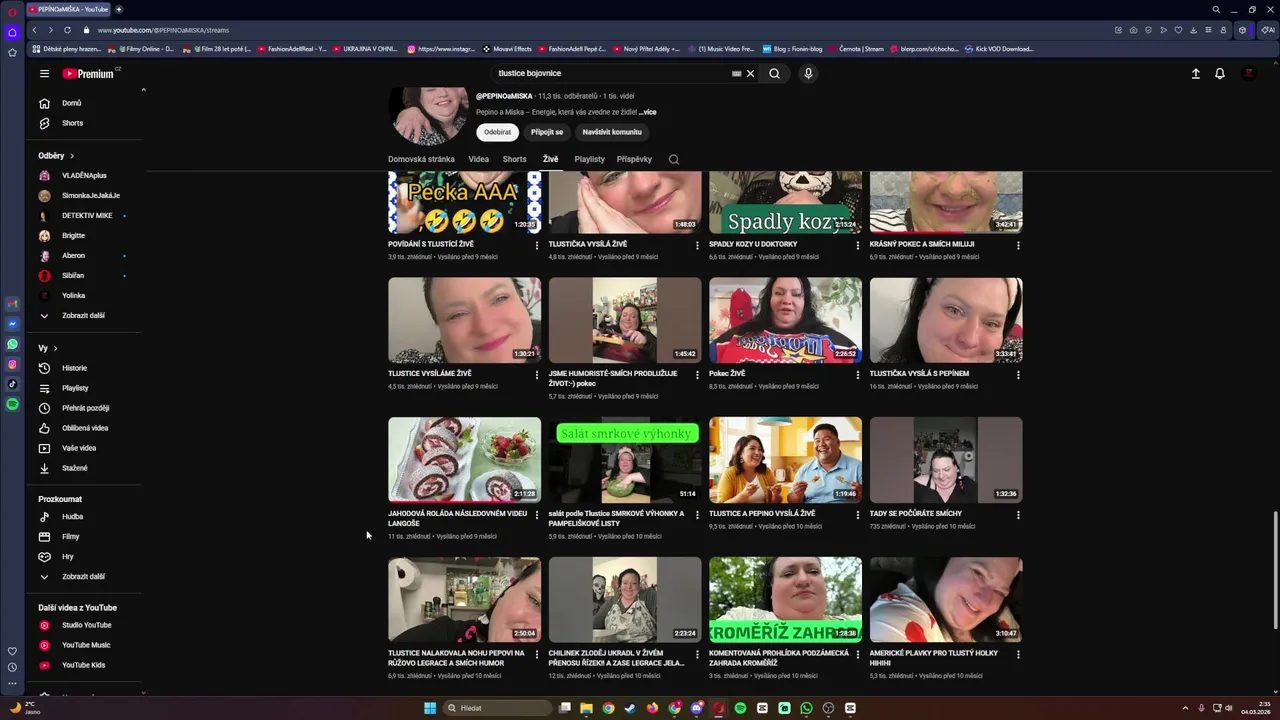Open Přehrát později list
Screen dimensions: 1280x720
pos(86,408)
